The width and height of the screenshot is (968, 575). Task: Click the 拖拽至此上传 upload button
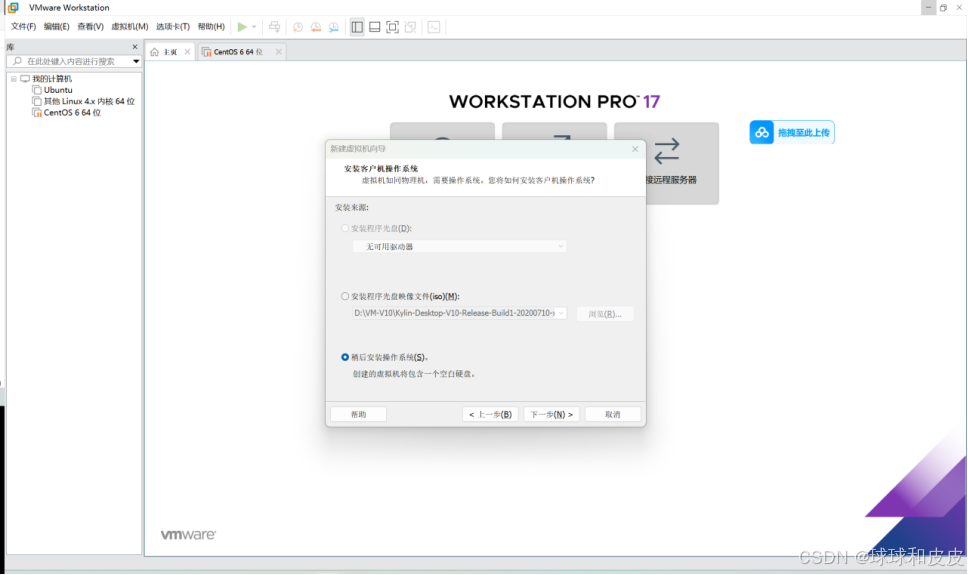[x=792, y=132]
